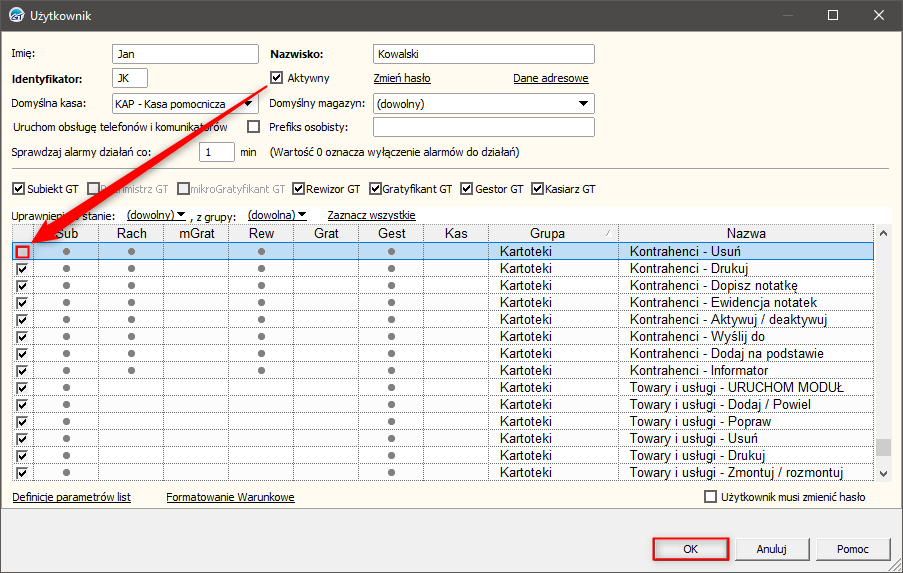
Task: Uncheck permission for Kontrahenci - Informator
Action: (x=22, y=371)
